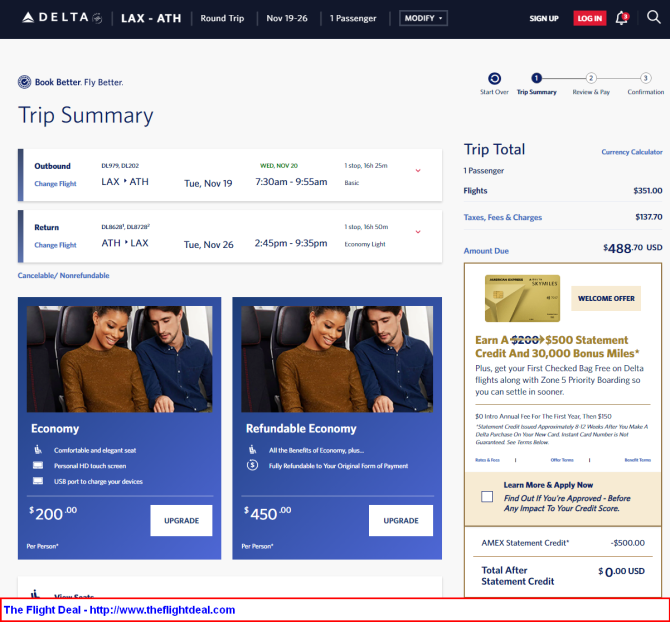Open the MODIFY dropdown
Screen dimensions: 670x622
pyautogui.click(x=423, y=18)
